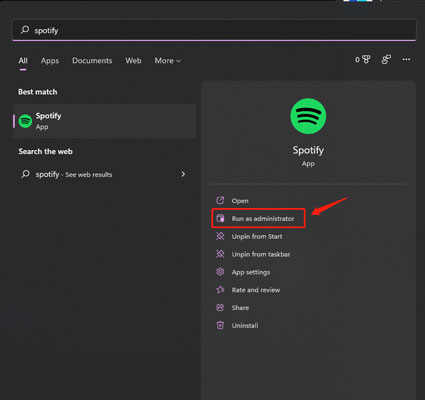The width and height of the screenshot is (425, 400).
Task: Switch to the Apps tab
Action: pyautogui.click(x=50, y=61)
